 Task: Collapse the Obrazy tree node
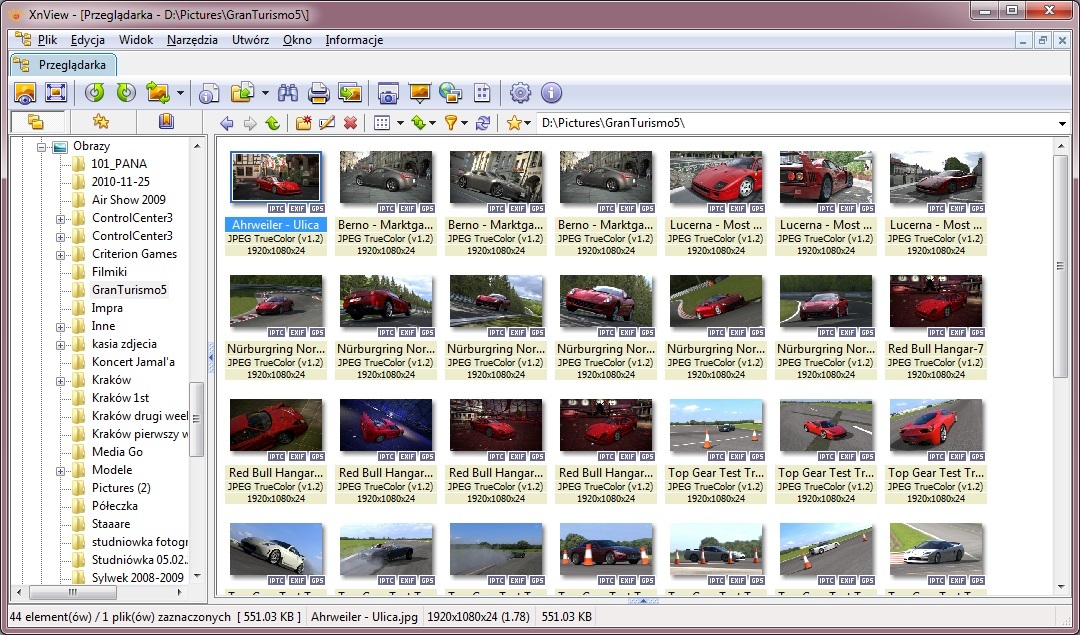pos(42,147)
